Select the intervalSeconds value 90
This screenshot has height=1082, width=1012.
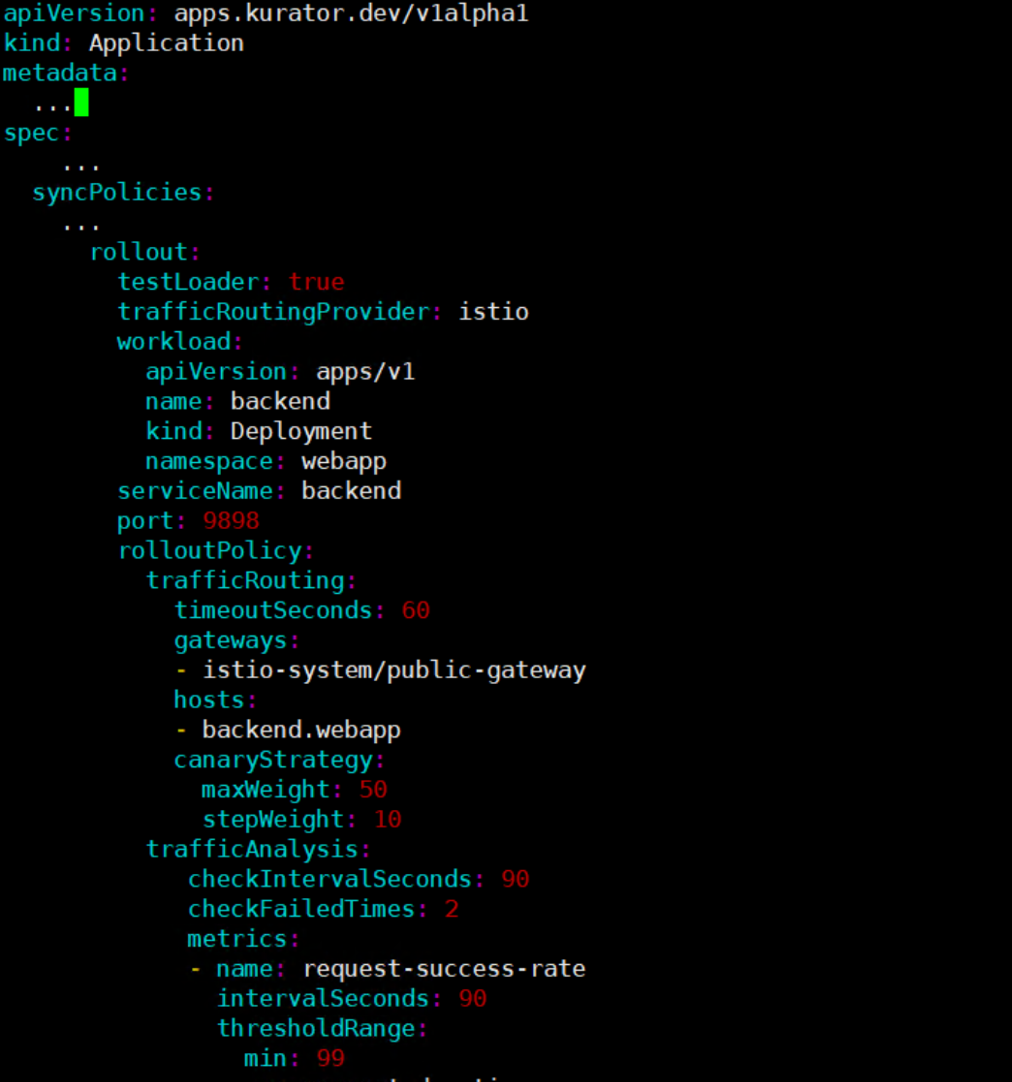coord(473,998)
